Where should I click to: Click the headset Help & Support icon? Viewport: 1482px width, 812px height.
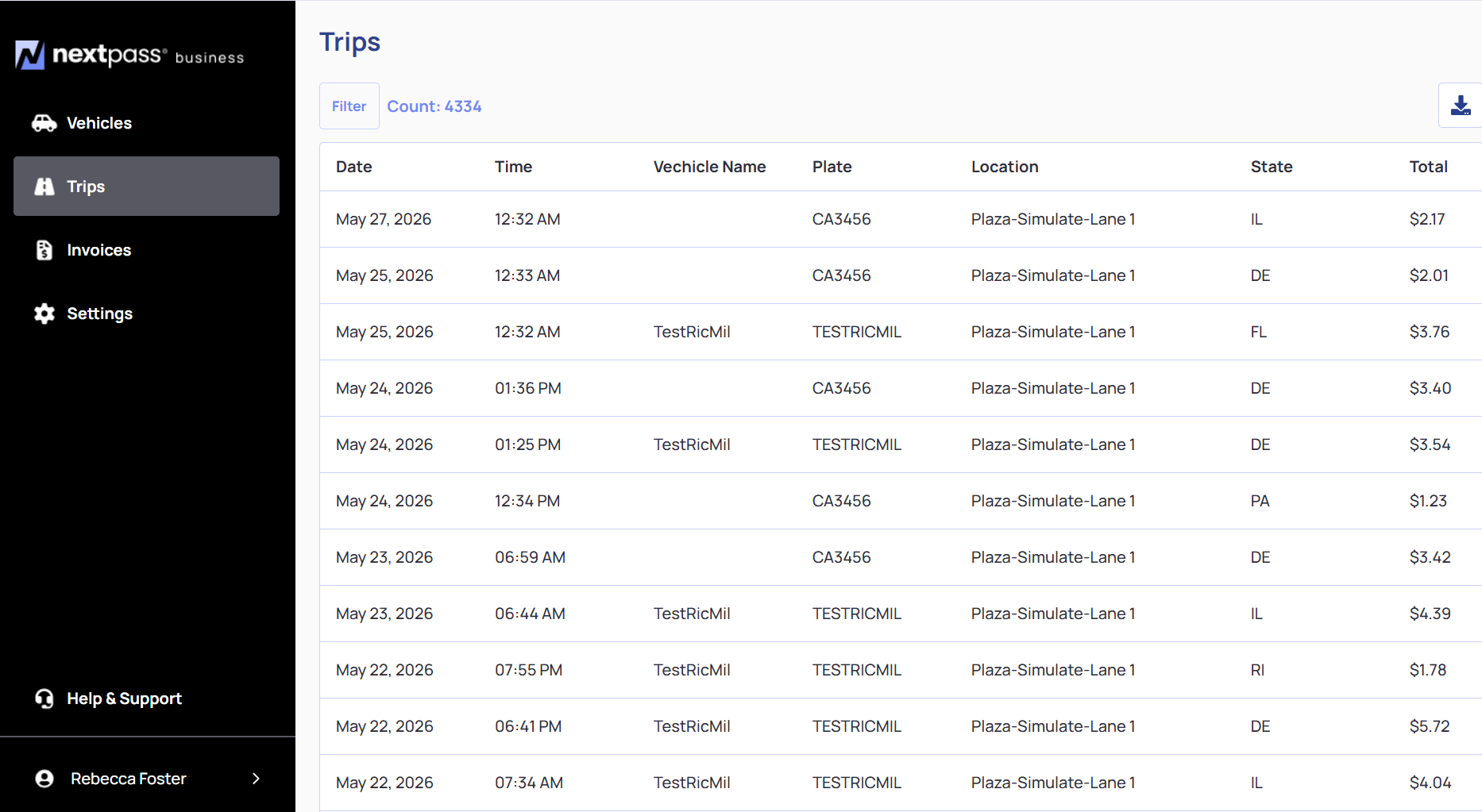tap(44, 698)
